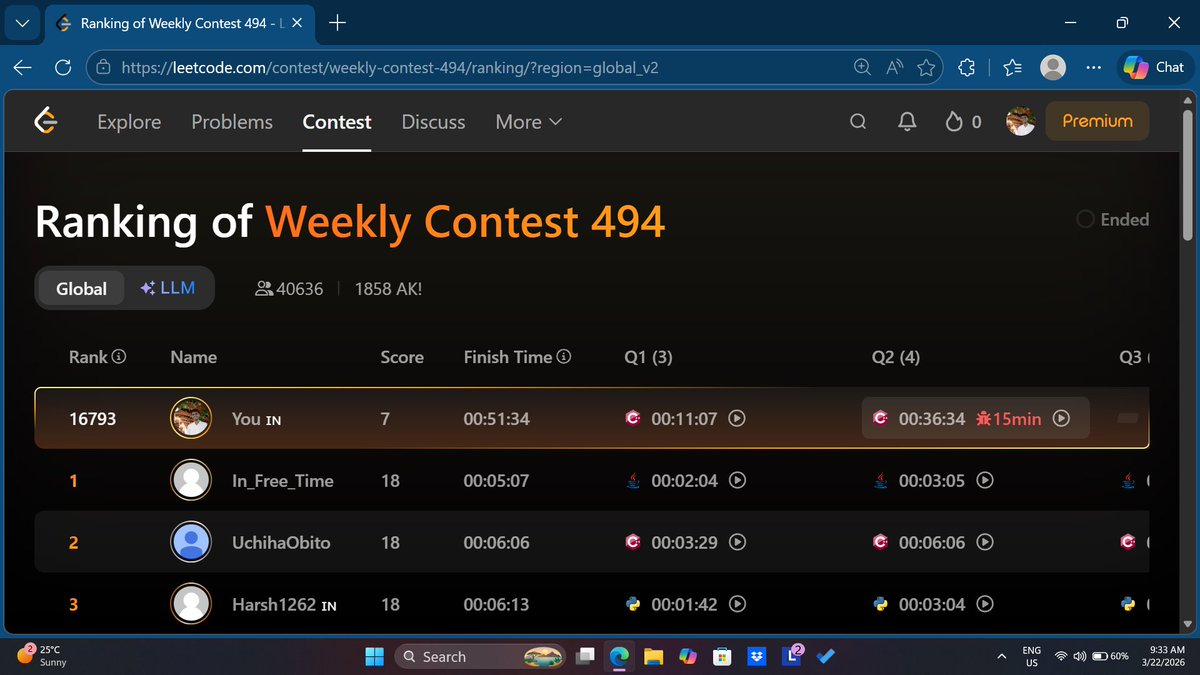The width and height of the screenshot is (1200, 675).
Task: Click the LeetCode logo icon
Action: (45, 122)
